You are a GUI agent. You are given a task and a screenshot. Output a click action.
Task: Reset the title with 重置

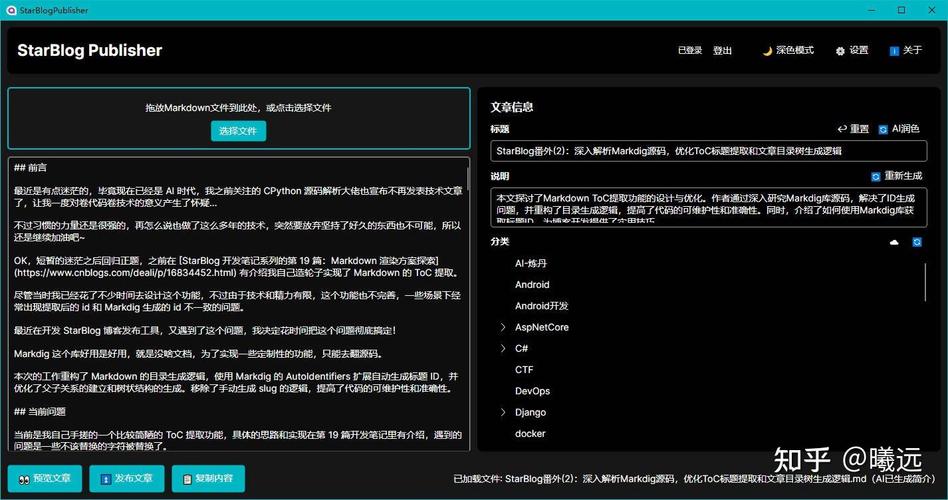[x=853, y=129]
